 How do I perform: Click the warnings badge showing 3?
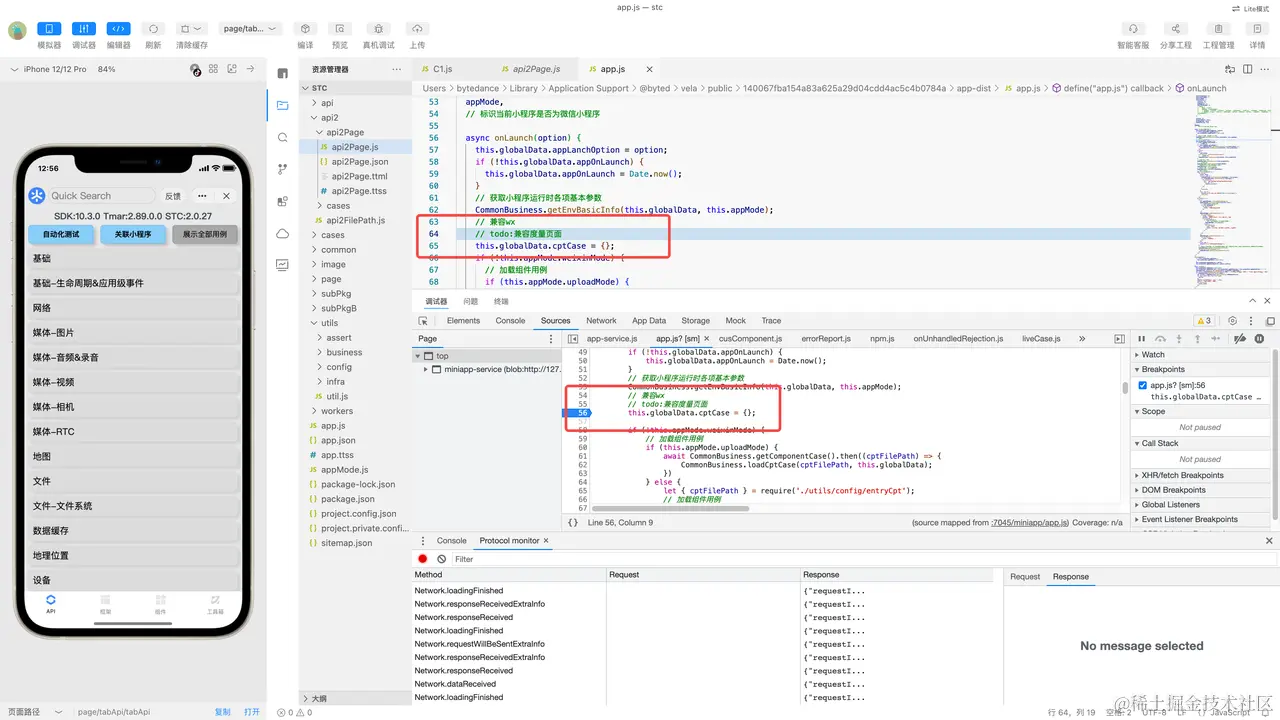point(1204,321)
